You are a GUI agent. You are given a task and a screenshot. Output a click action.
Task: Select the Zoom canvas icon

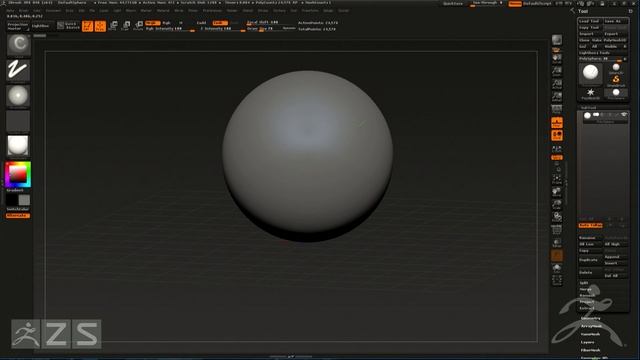557,72
